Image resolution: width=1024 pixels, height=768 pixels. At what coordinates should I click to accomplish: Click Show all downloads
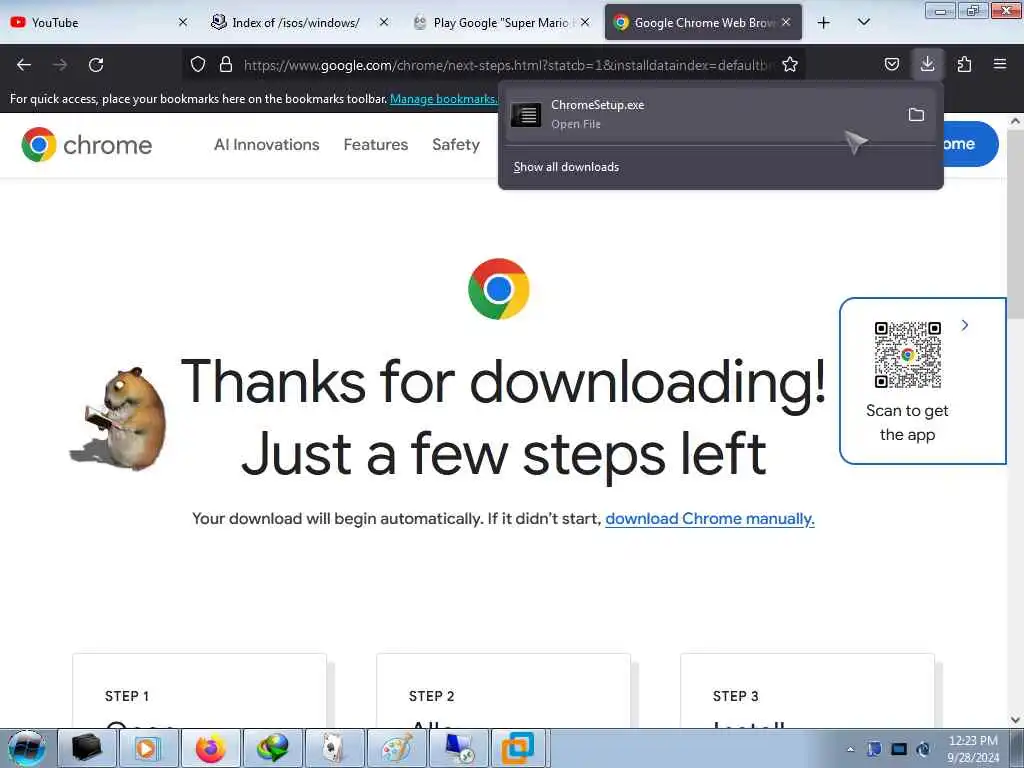(x=566, y=167)
